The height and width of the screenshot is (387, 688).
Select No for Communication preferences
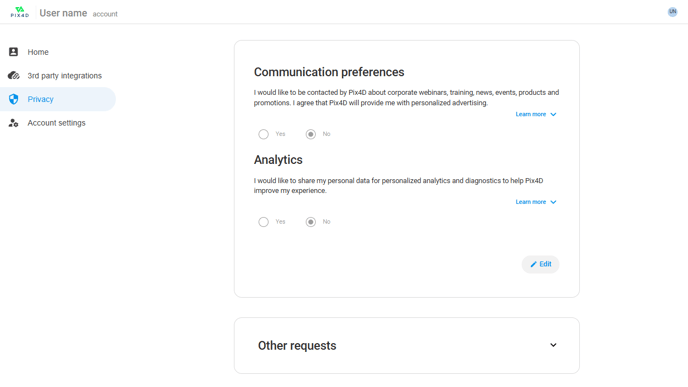[311, 134]
